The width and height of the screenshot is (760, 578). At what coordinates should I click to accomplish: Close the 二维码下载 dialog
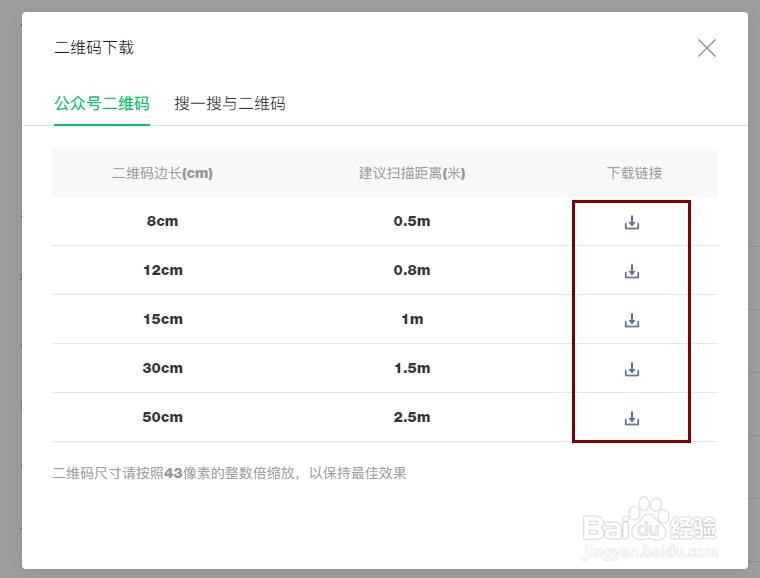tap(707, 48)
